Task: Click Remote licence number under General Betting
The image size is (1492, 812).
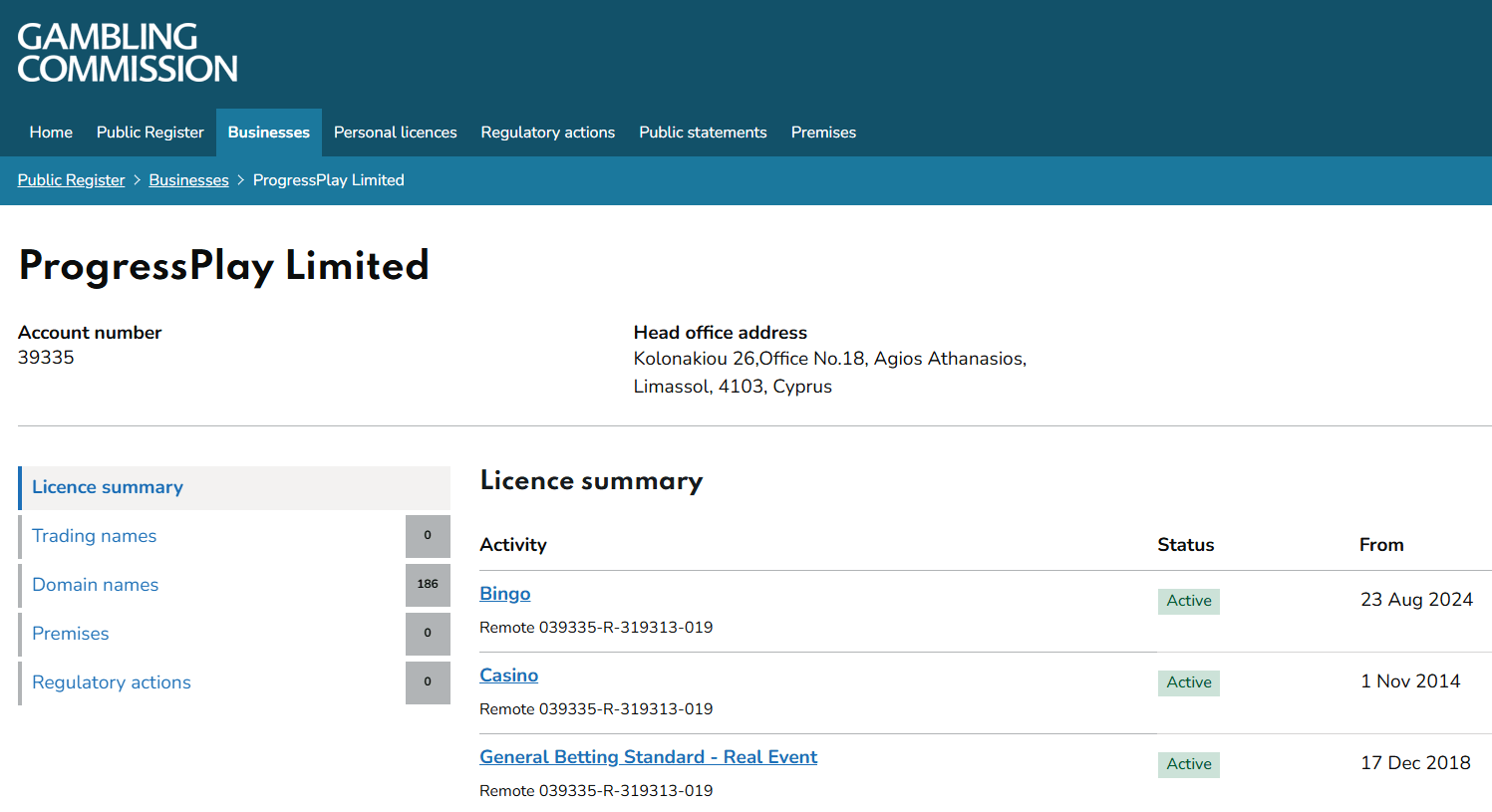Action: coord(596,791)
